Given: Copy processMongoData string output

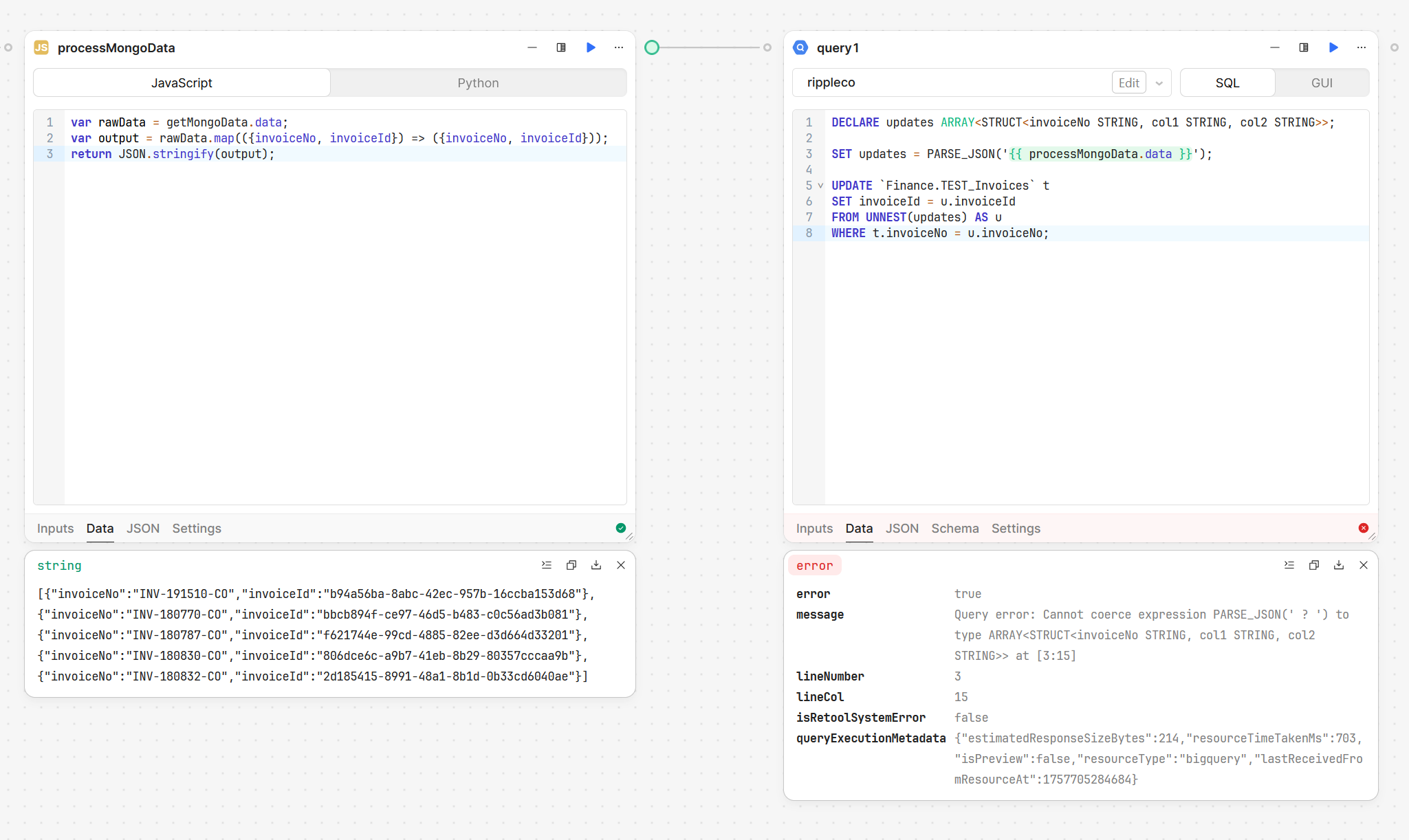Looking at the screenshot, I should point(571,565).
